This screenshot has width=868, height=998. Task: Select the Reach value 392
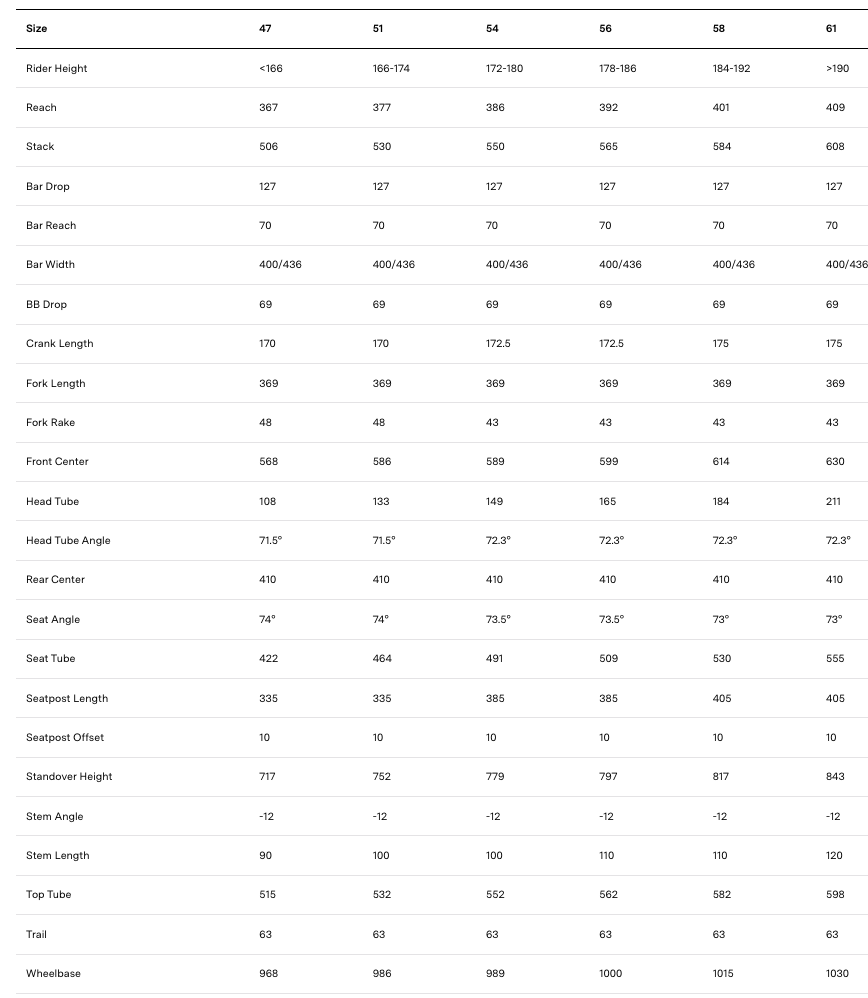608,108
